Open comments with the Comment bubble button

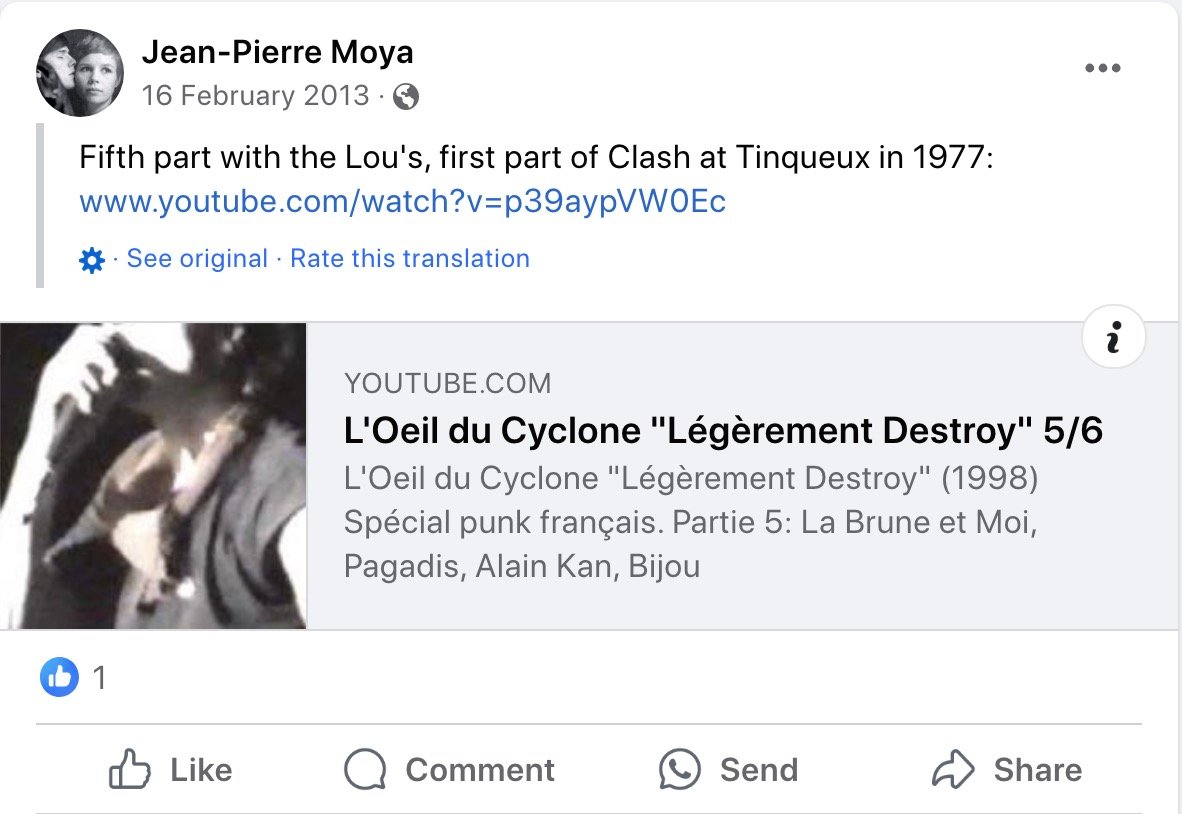pyautogui.click(x=449, y=770)
